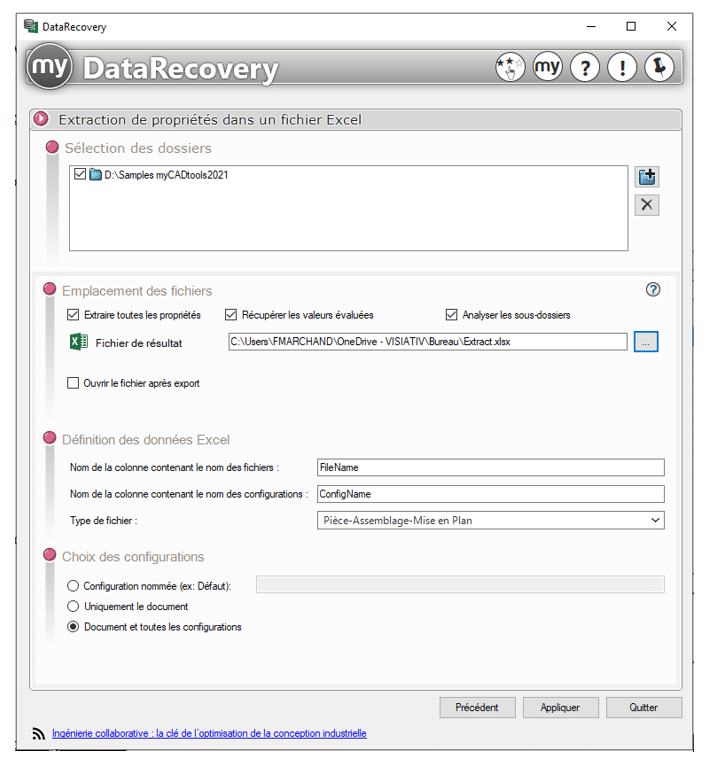Image resolution: width=707 pixels, height=766 pixels.
Task: Open the Type de fichier dropdown
Action: click(491, 520)
